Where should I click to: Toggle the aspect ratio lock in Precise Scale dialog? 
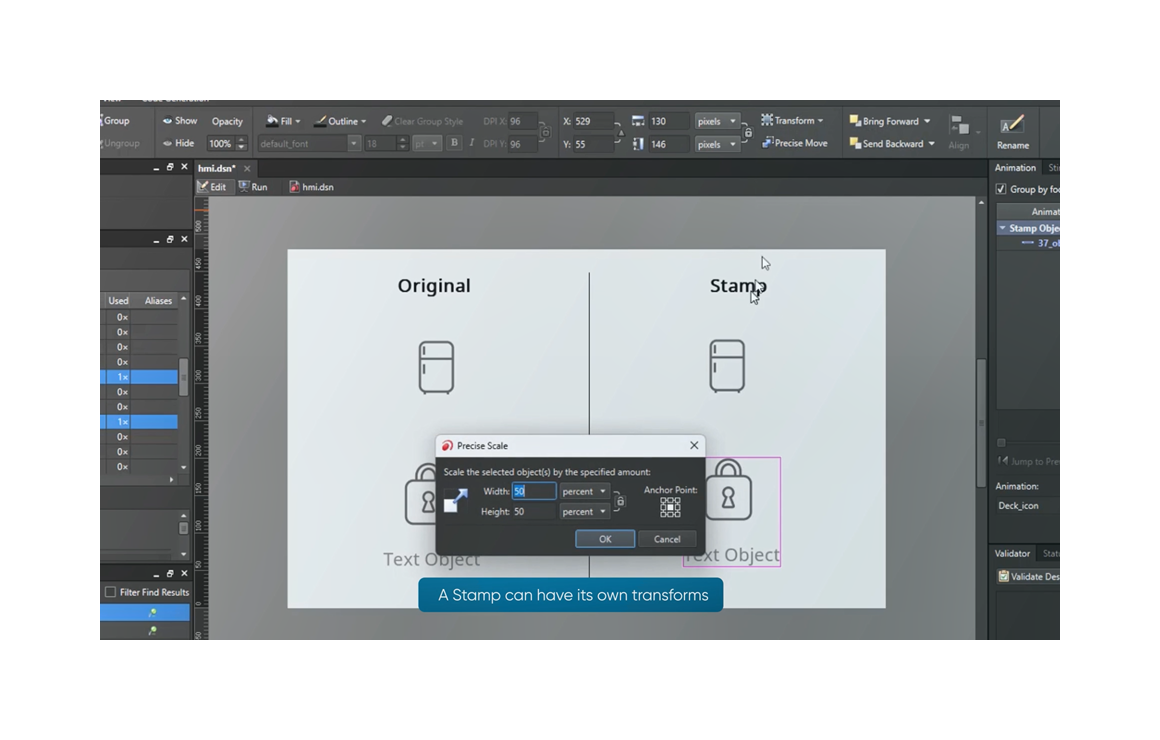[620, 501]
